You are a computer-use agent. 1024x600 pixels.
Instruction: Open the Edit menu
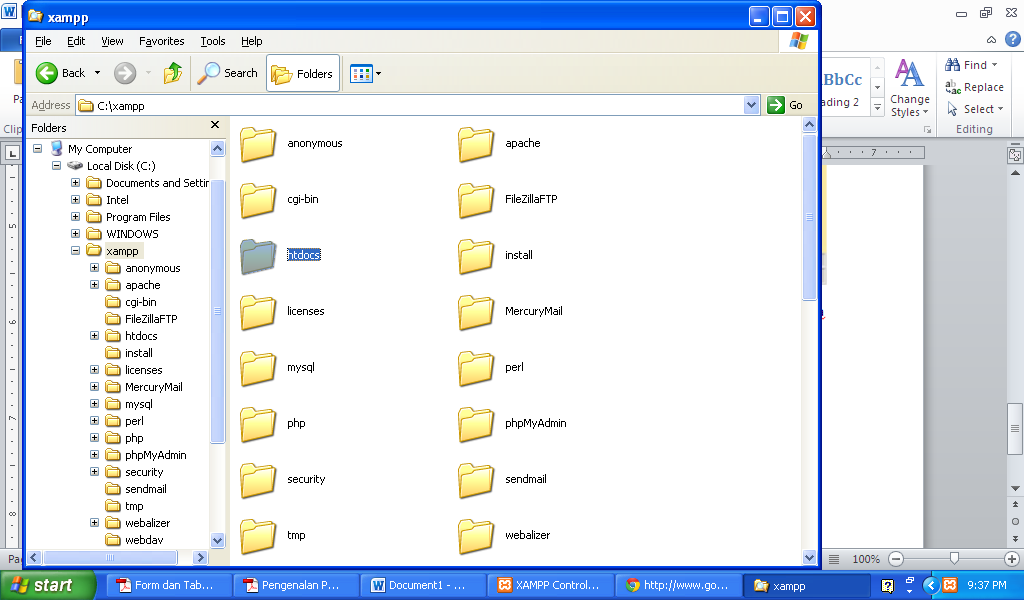click(76, 41)
